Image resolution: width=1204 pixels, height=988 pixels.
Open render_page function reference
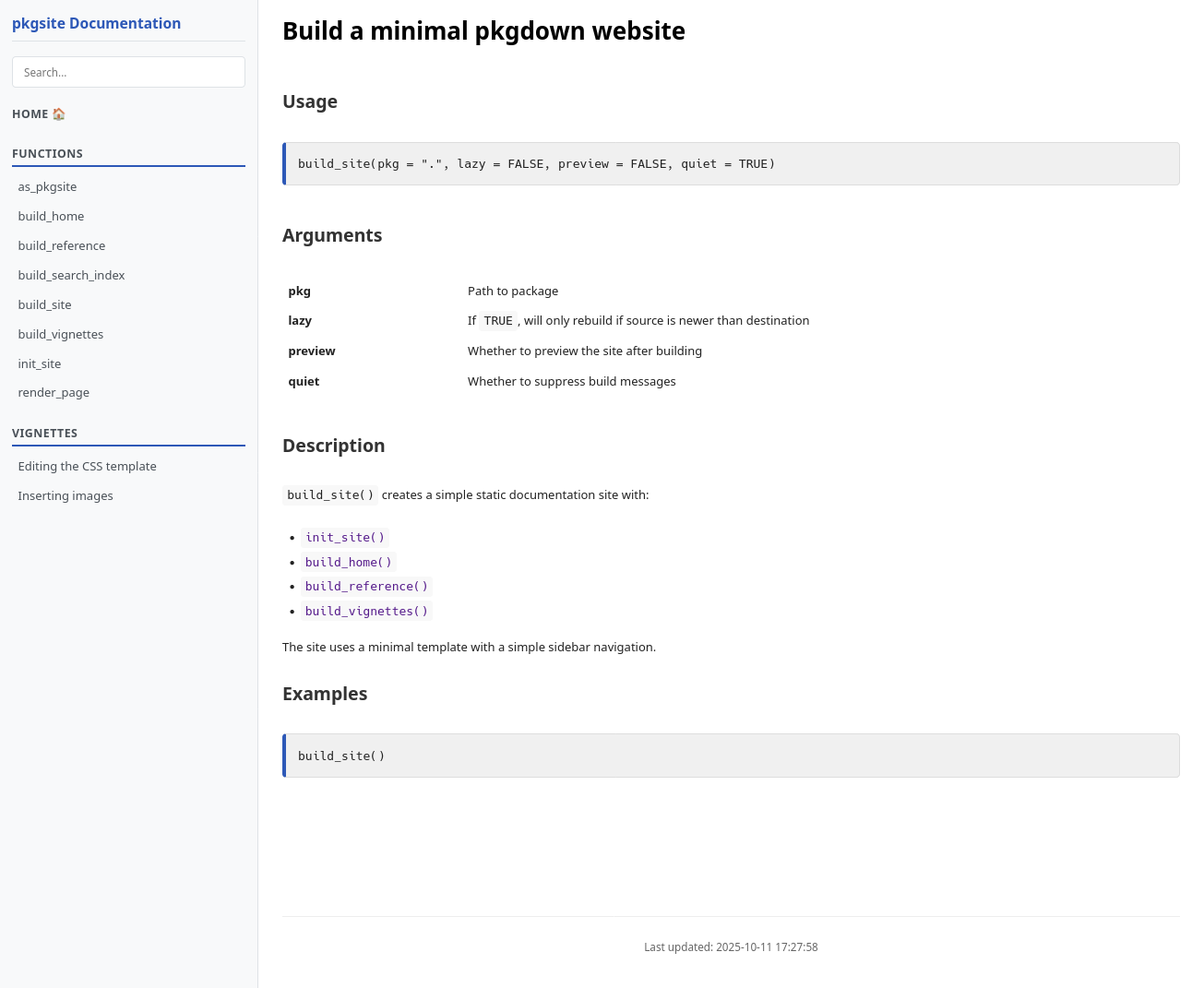(x=54, y=392)
